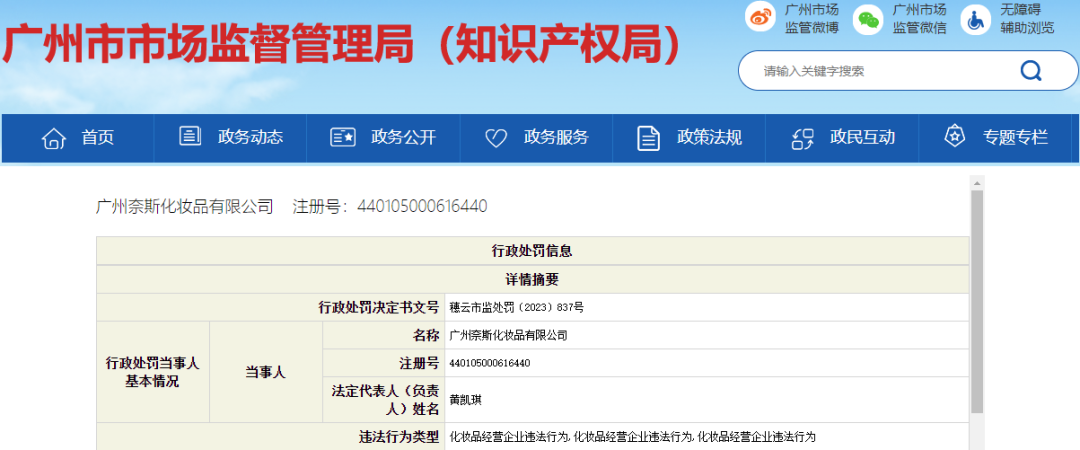Viewport: 1080px width, 450px height.
Task: Go to the 政务公开 menu item
Action: [403, 138]
